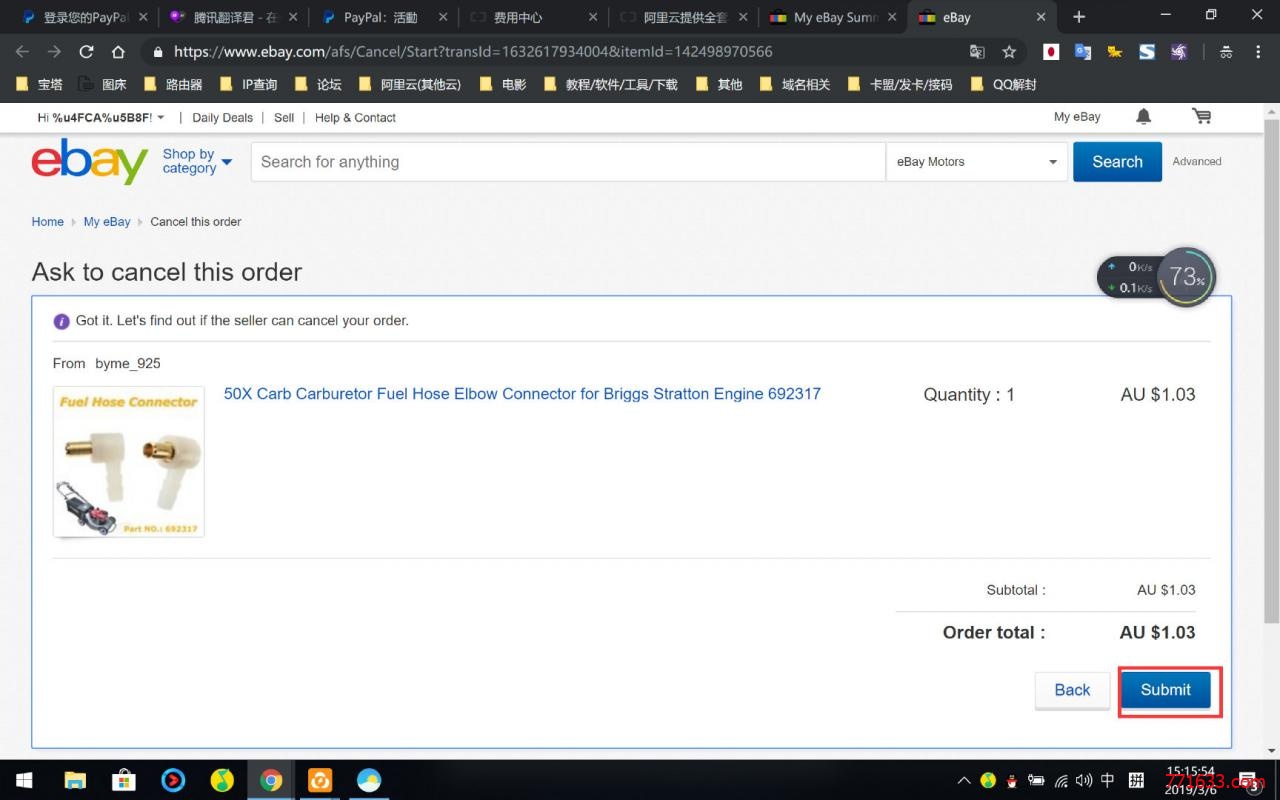The image size is (1280, 800).
Task: Go to My eBay in the header
Action: point(1077,117)
